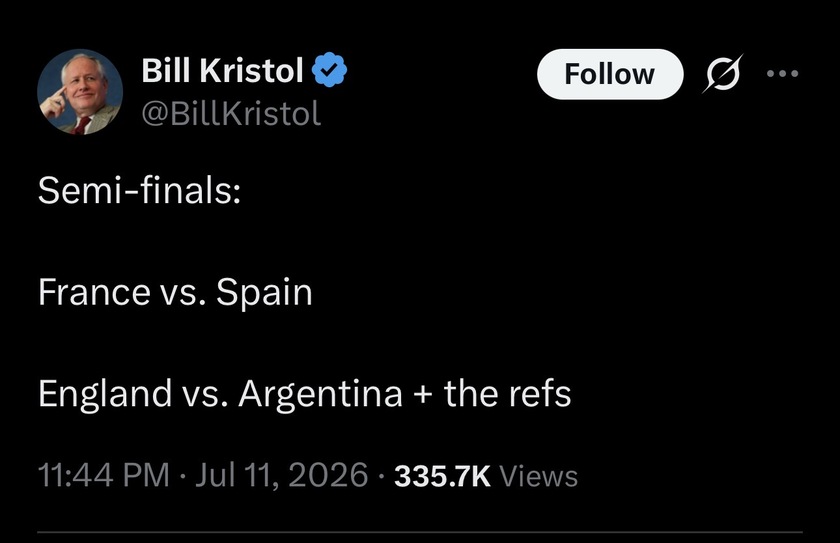Open the Grok slashed-circle icon
840x543 pixels.
tap(723, 73)
